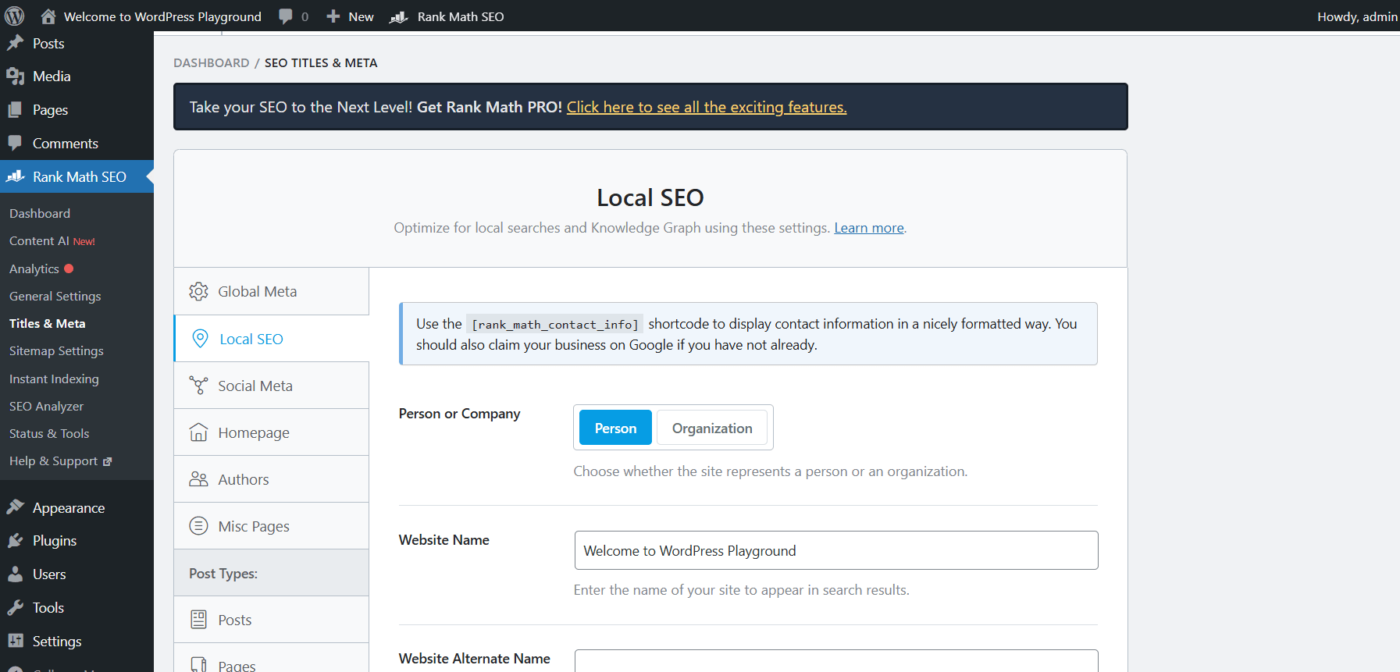
Task: Click the Appearance brush icon
Action: tap(15, 508)
